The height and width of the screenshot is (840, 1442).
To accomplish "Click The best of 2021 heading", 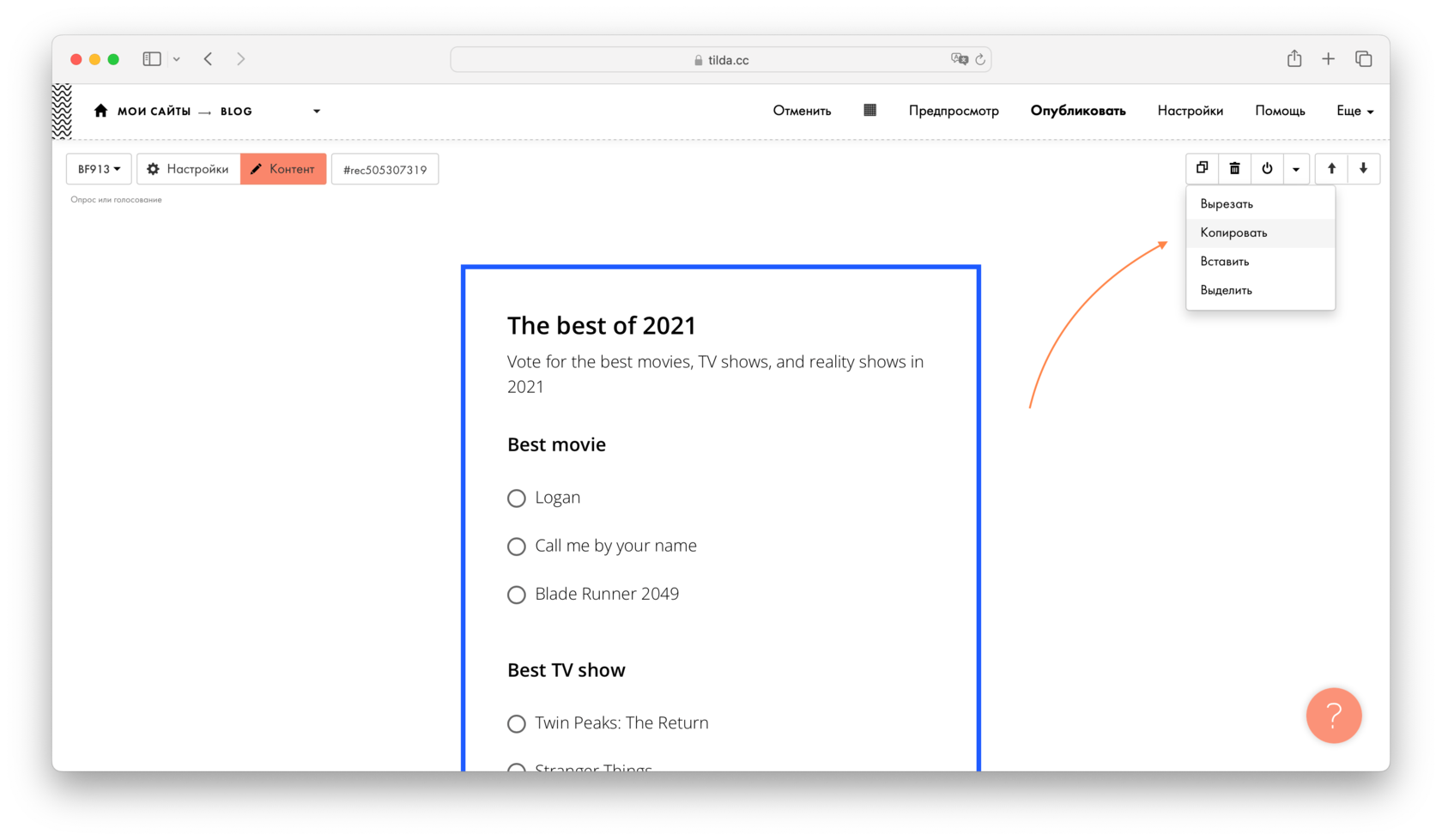I will [602, 325].
